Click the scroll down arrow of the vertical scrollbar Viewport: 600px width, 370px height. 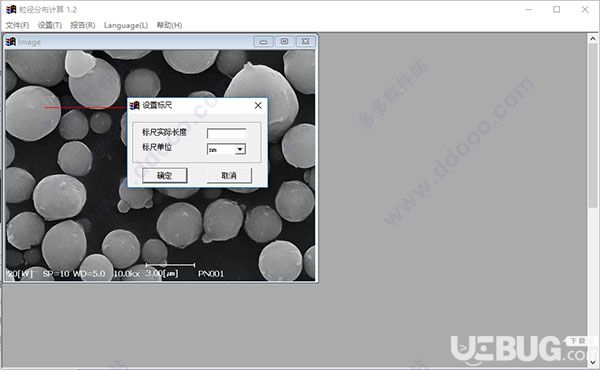[593, 362]
